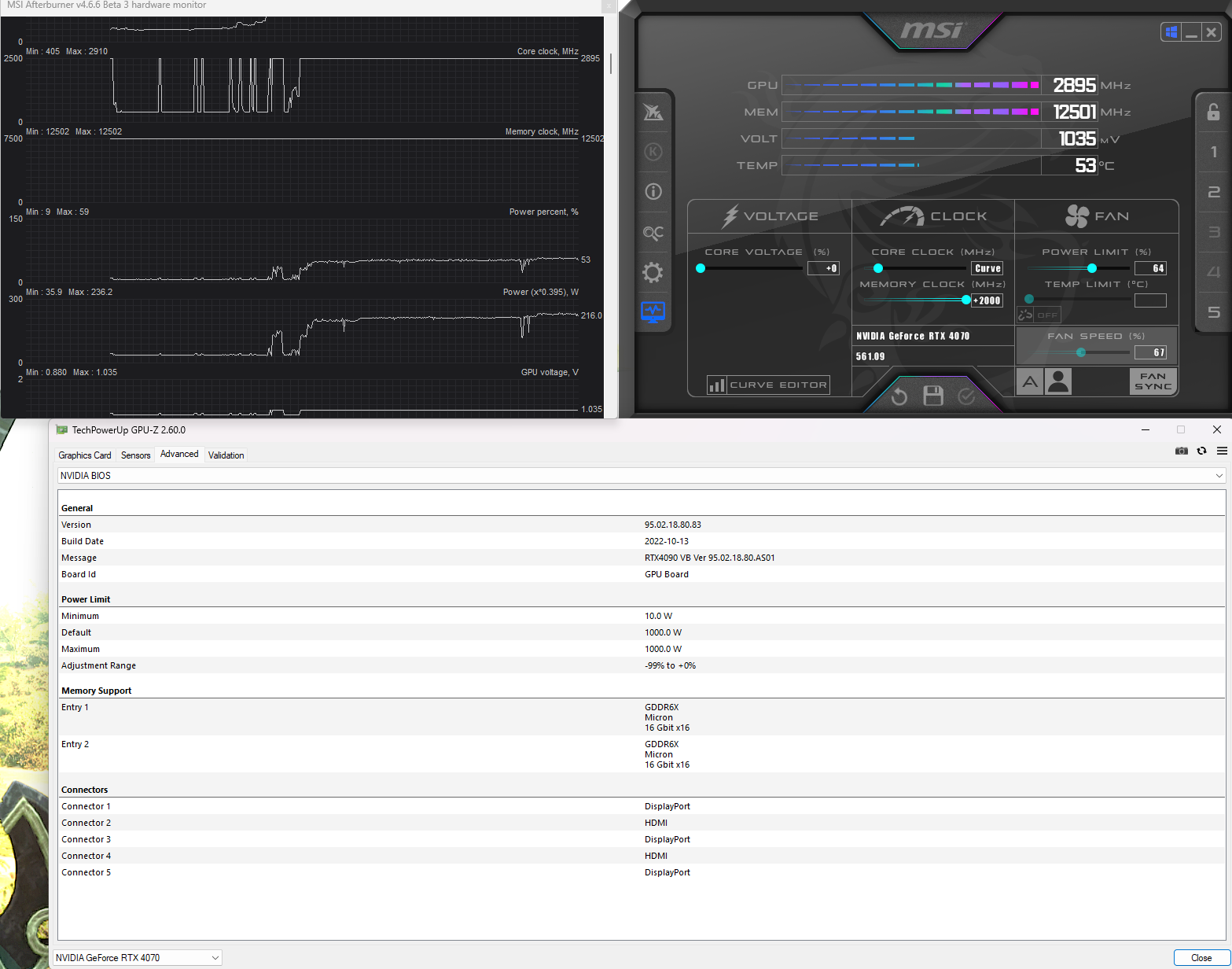Screen dimensions: 1232x969
Task: Click the Core Clock 'Curve' value field
Action: coord(987,268)
